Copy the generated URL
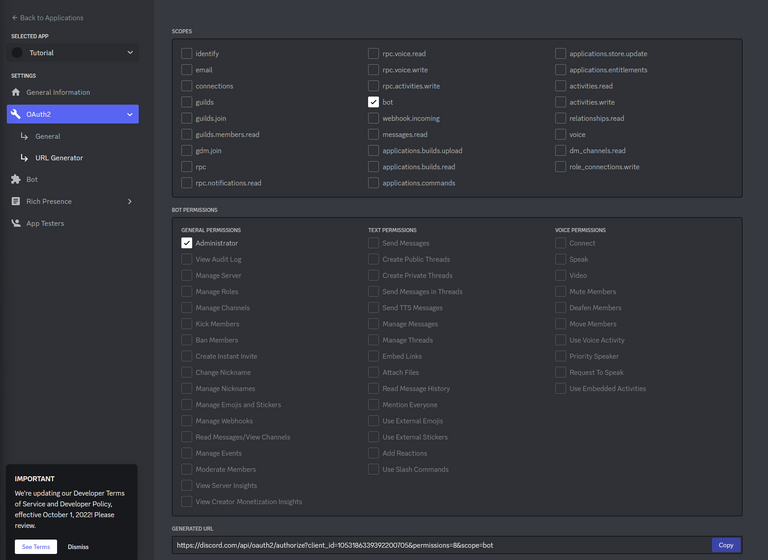This screenshot has width=768, height=560. tap(726, 545)
